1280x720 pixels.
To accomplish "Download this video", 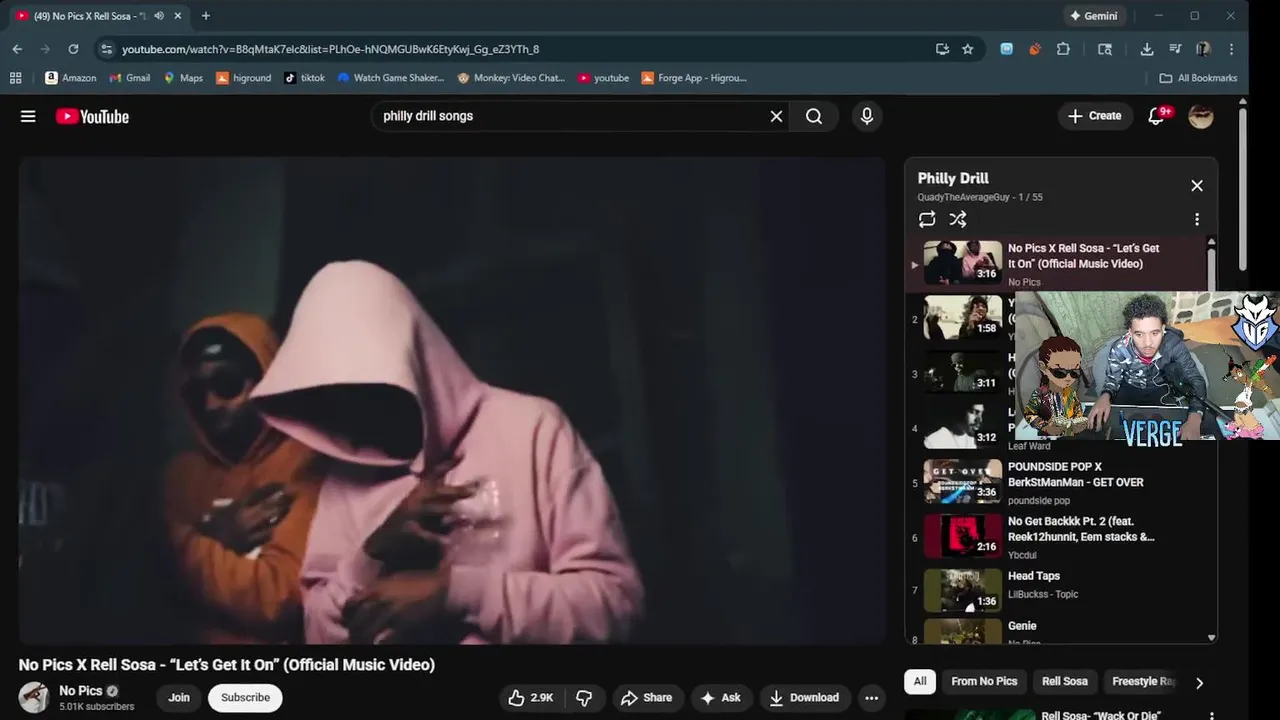I will (805, 698).
